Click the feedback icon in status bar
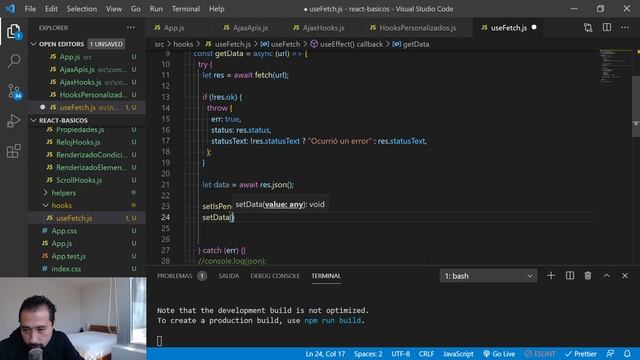This screenshot has height=360, width=640. tap(610, 354)
